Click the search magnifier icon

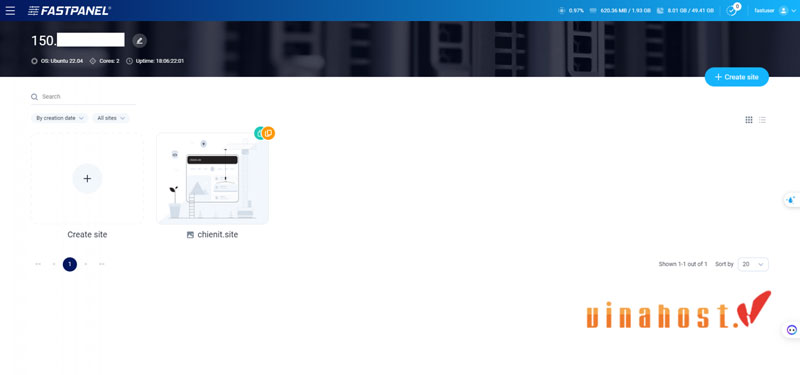[x=34, y=96]
